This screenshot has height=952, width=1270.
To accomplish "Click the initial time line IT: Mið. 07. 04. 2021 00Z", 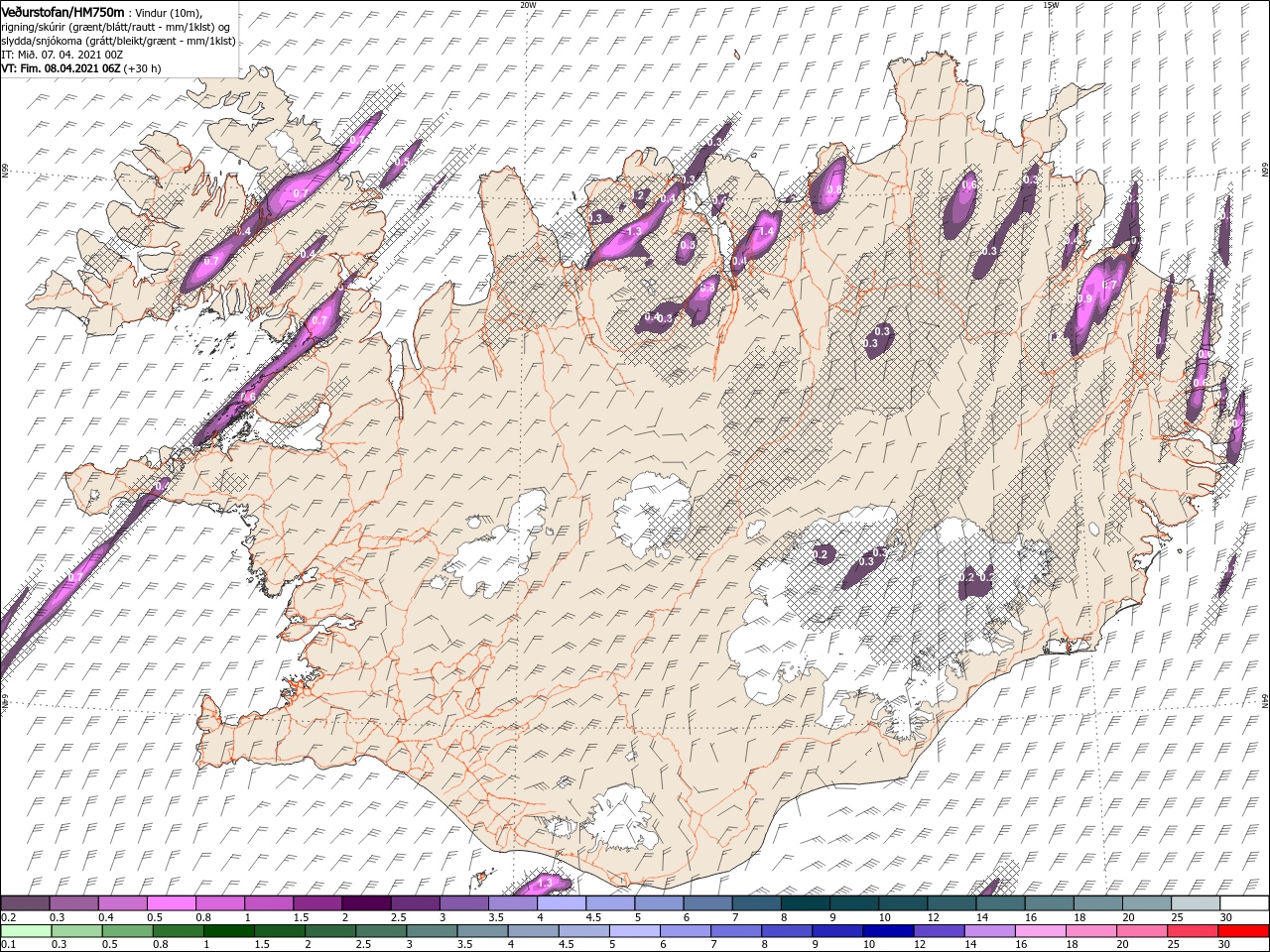I will [62, 55].
